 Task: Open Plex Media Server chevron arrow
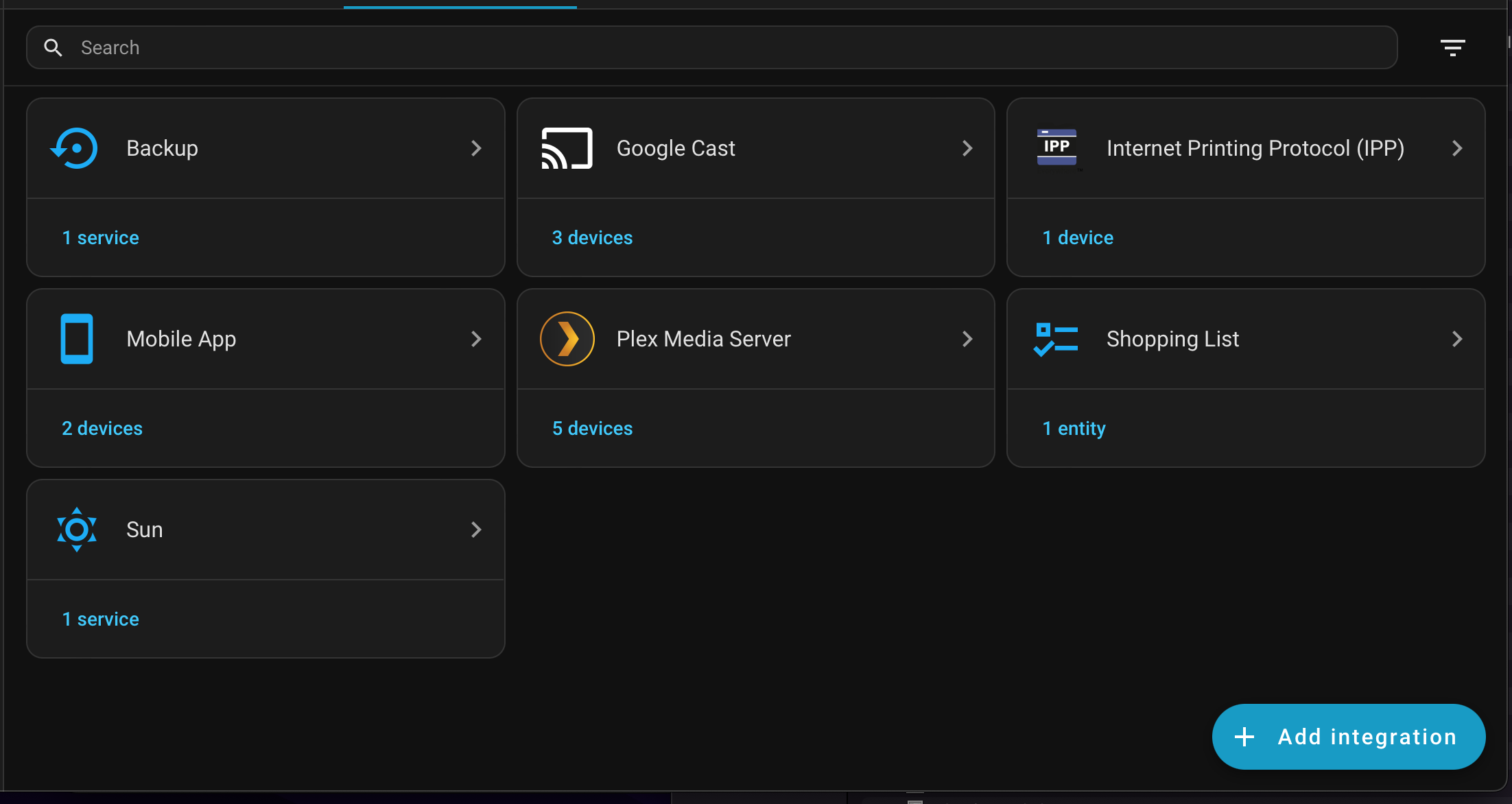(x=967, y=339)
